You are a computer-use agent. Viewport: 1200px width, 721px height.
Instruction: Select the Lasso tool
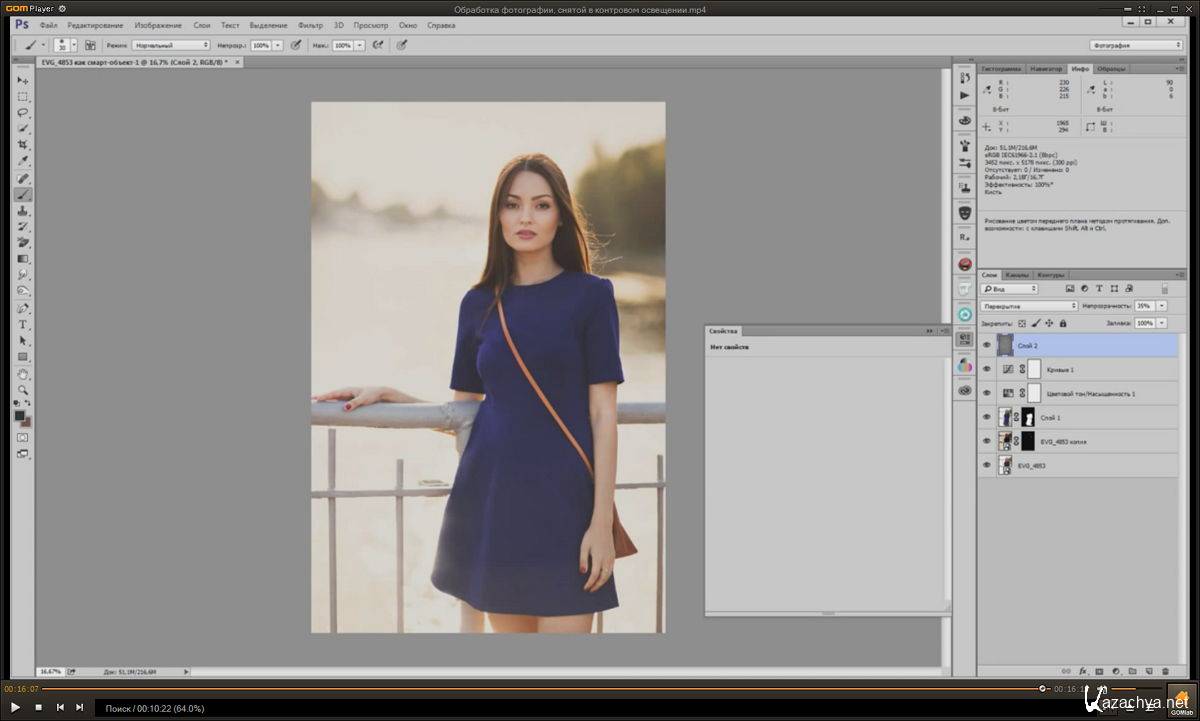pos(23,113)
